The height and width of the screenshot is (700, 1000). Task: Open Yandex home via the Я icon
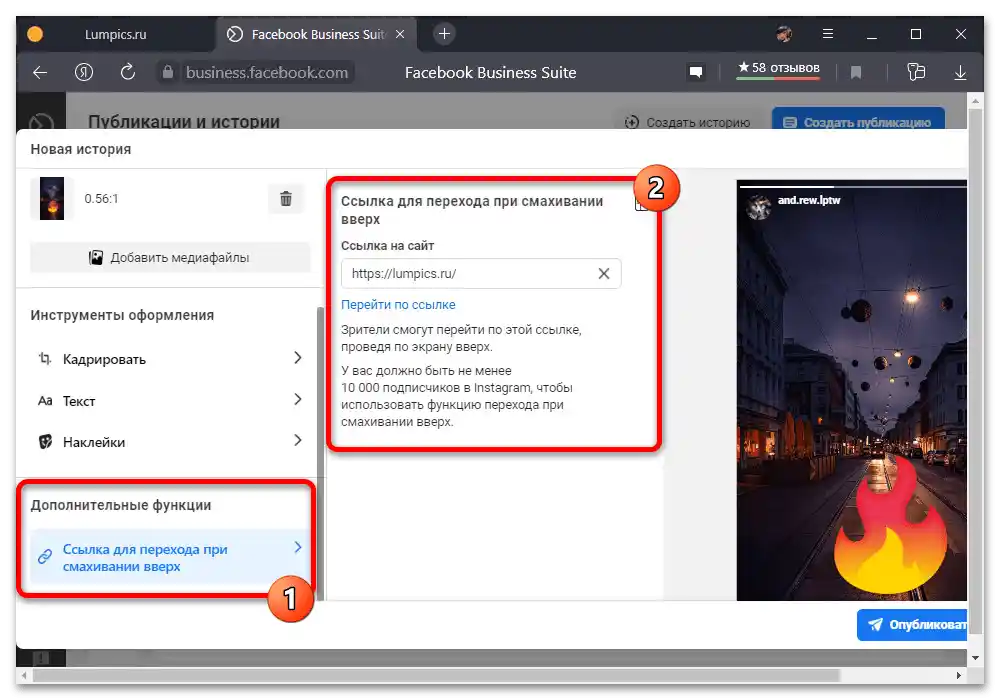pos(84,73)
